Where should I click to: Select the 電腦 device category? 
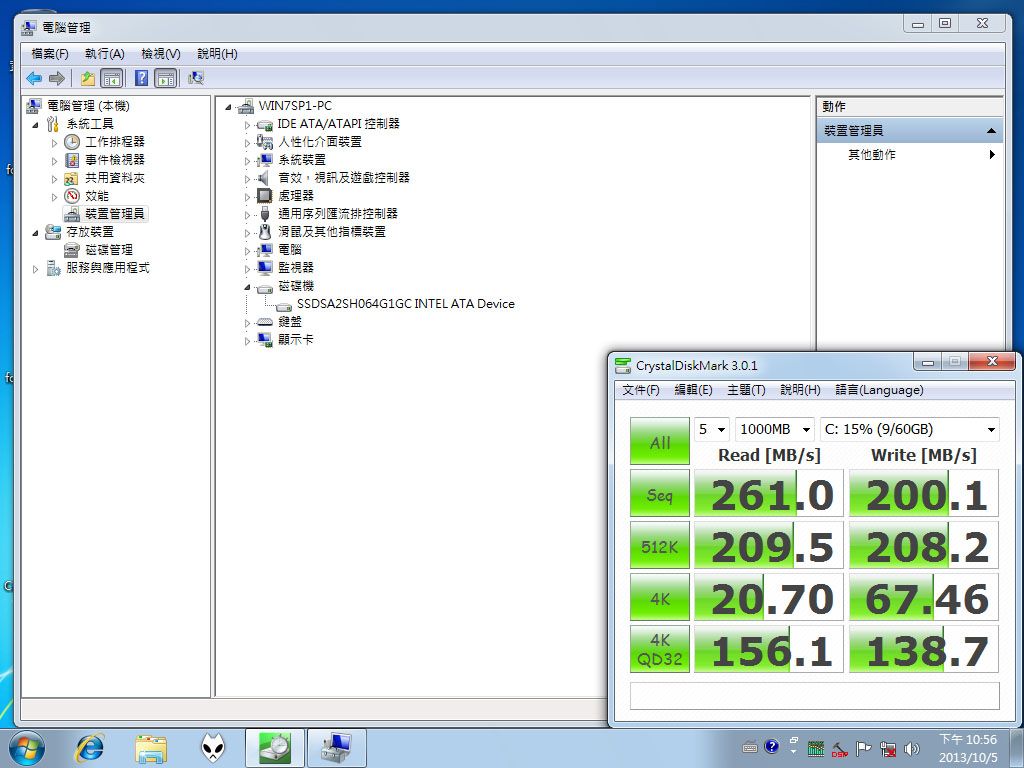(290, 249)
